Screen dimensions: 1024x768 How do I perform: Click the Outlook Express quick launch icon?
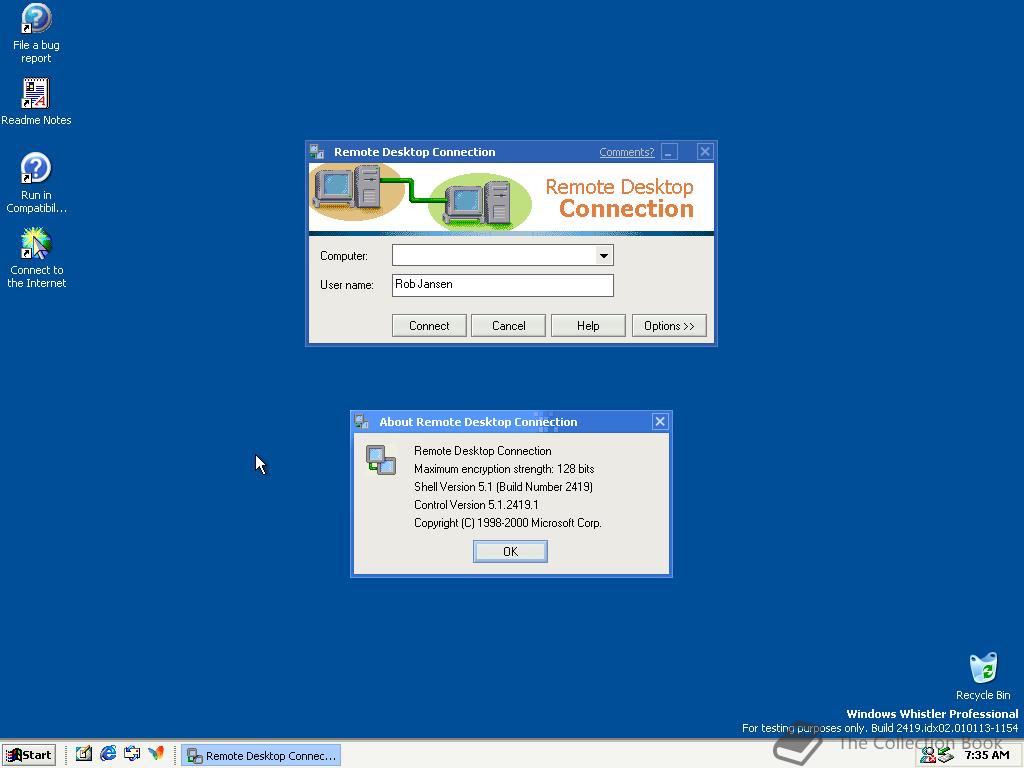click(x=132, y=754)
